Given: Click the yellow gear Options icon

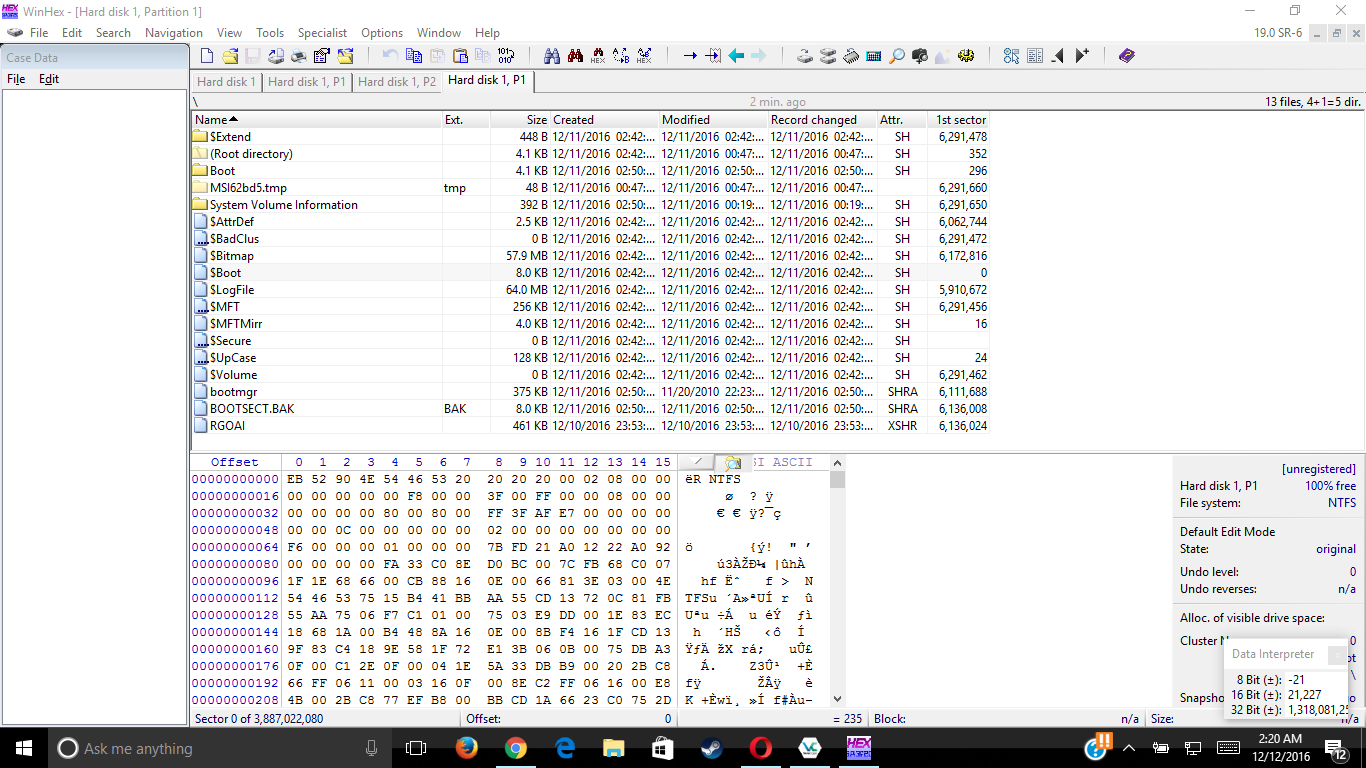Looking at the screenshot, I should (x=966, y=56).
